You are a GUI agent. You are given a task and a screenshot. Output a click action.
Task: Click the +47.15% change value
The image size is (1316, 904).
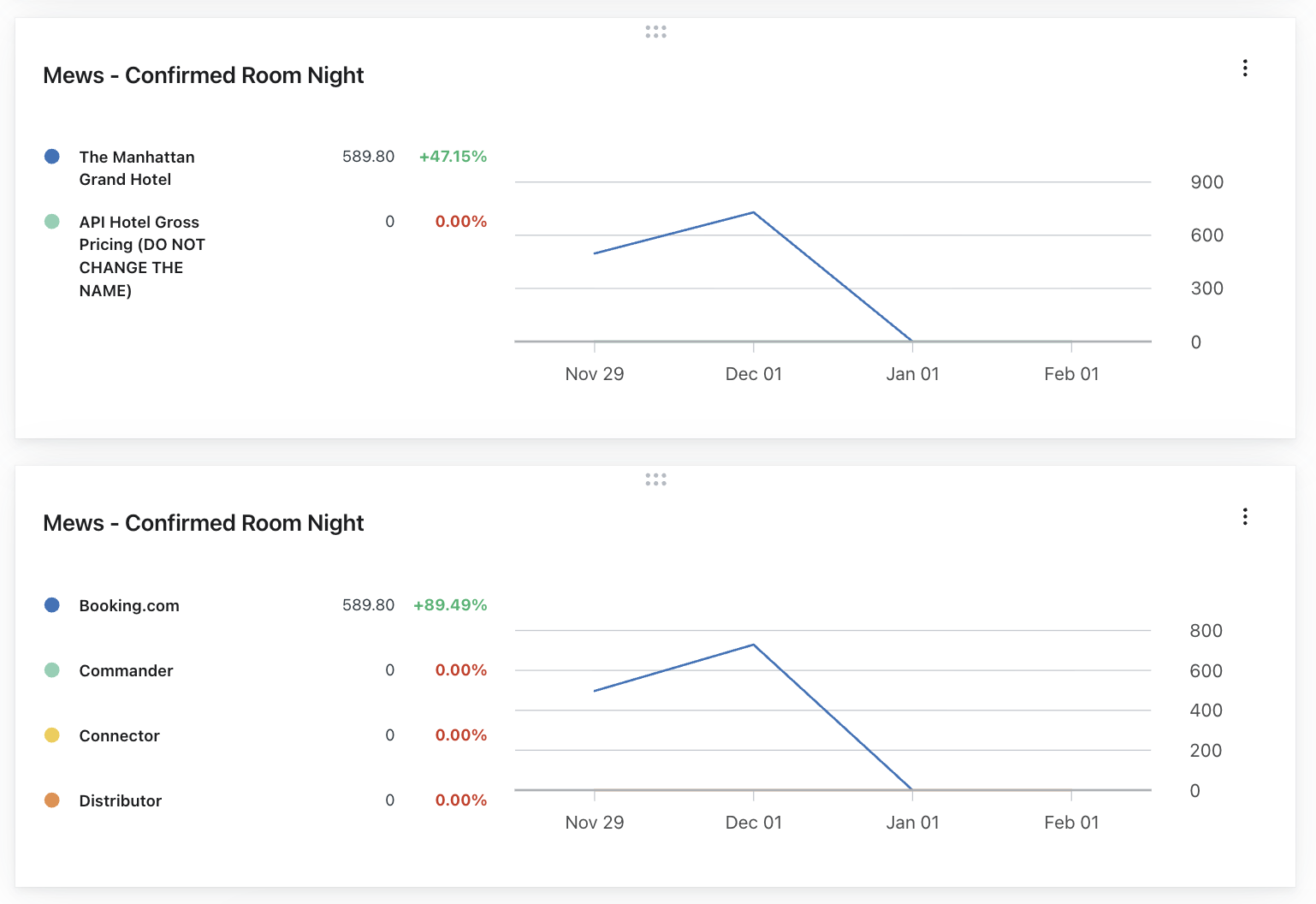click(453, 156)
